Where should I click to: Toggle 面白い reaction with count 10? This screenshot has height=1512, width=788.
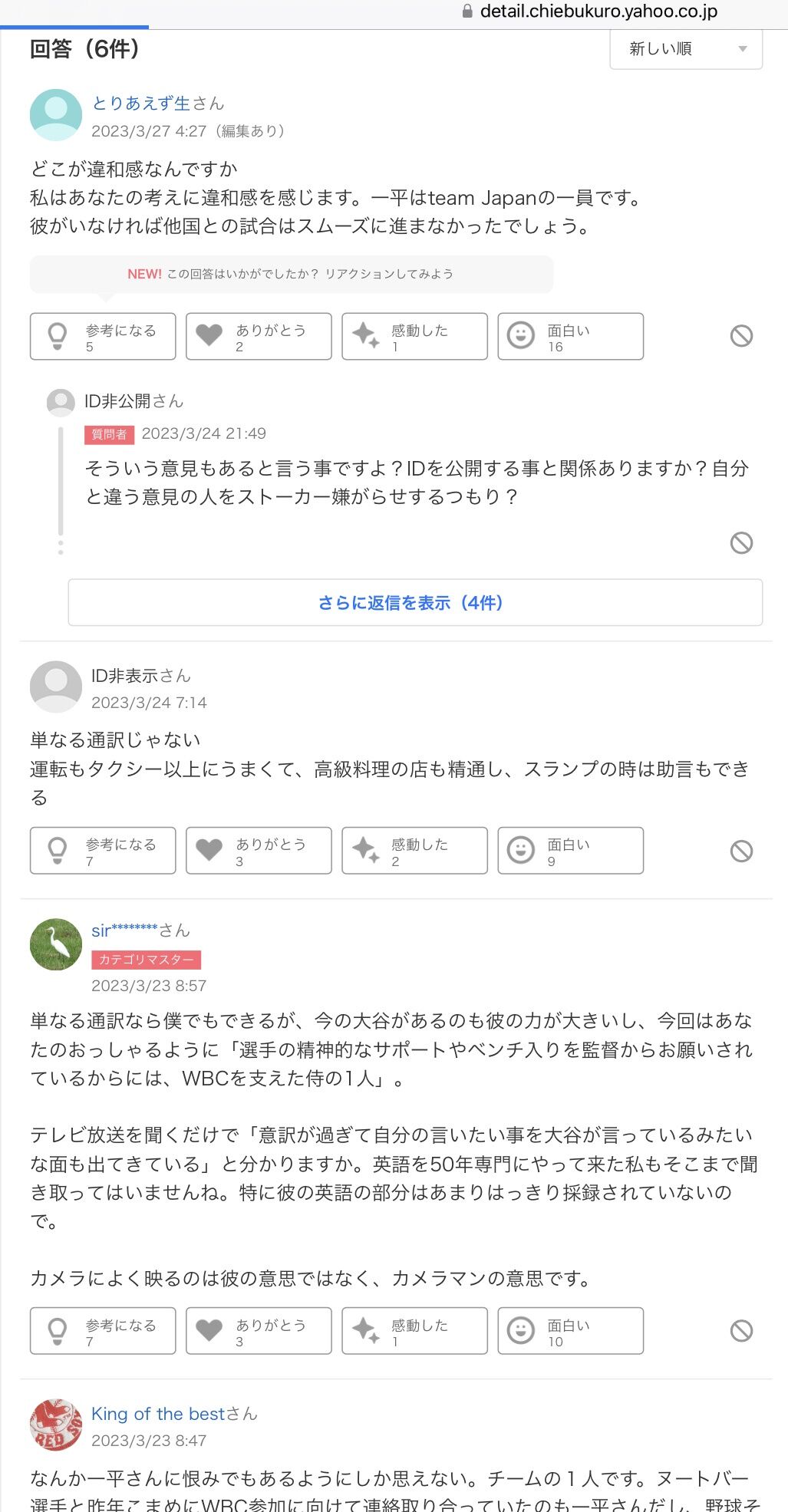coord(570,1331)
